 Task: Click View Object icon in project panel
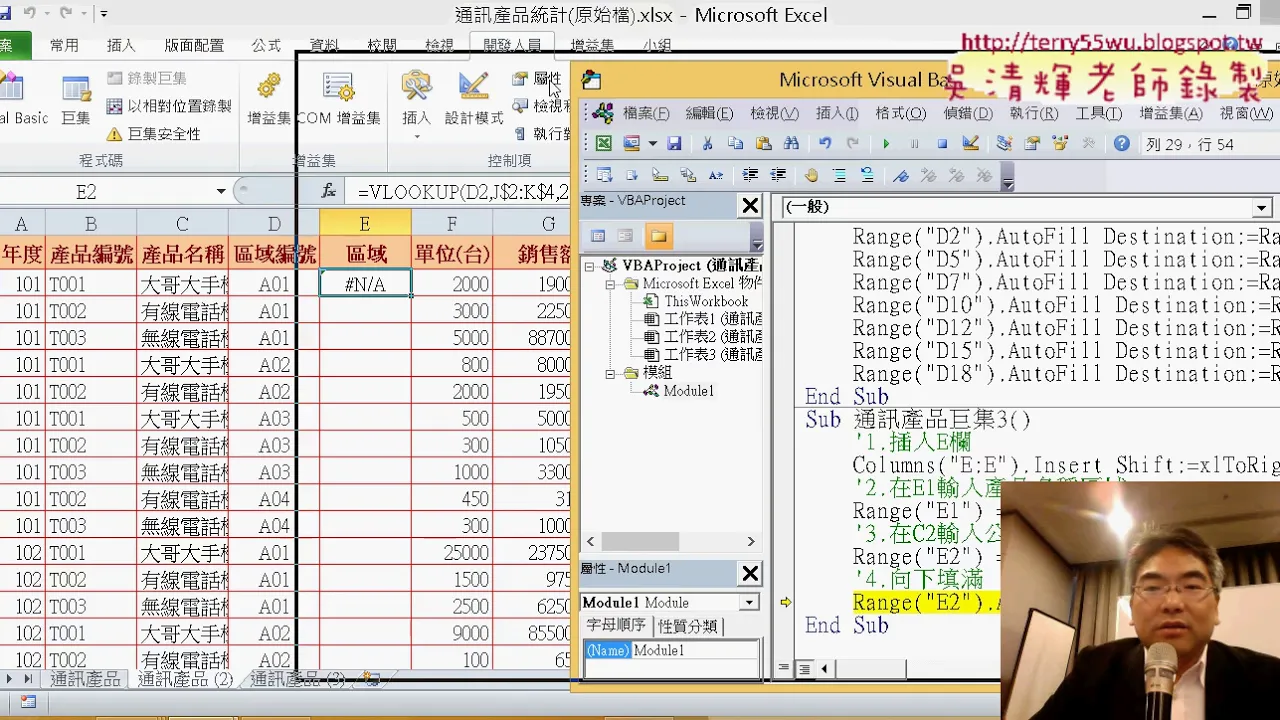click(625, 236)
